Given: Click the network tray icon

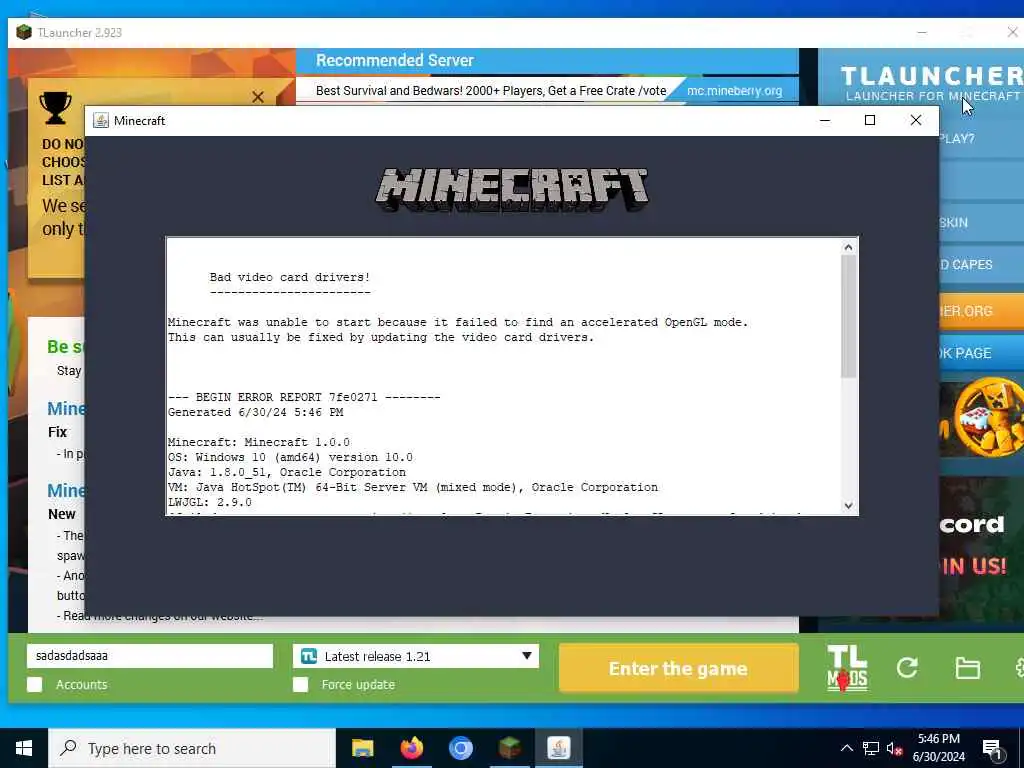Looking at the screenshot, I should click(x=871, y=748).
